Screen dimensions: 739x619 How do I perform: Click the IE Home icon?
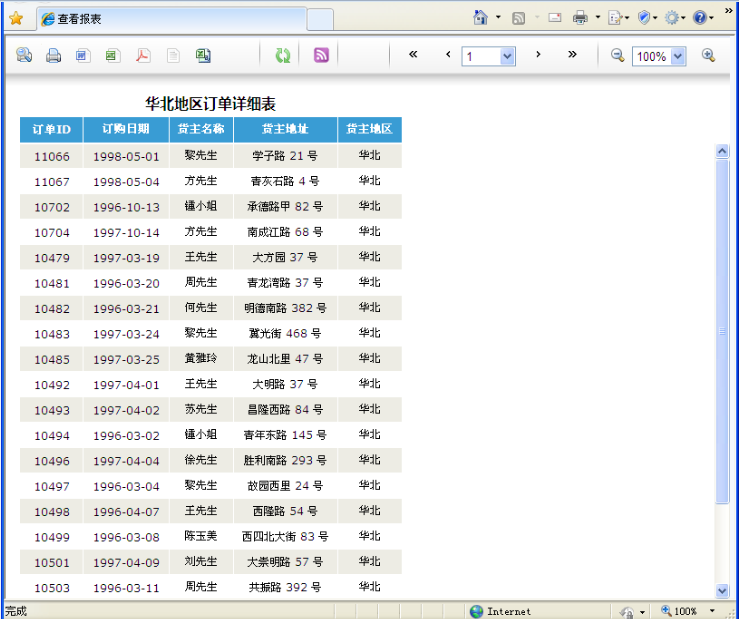click(480, 17)
